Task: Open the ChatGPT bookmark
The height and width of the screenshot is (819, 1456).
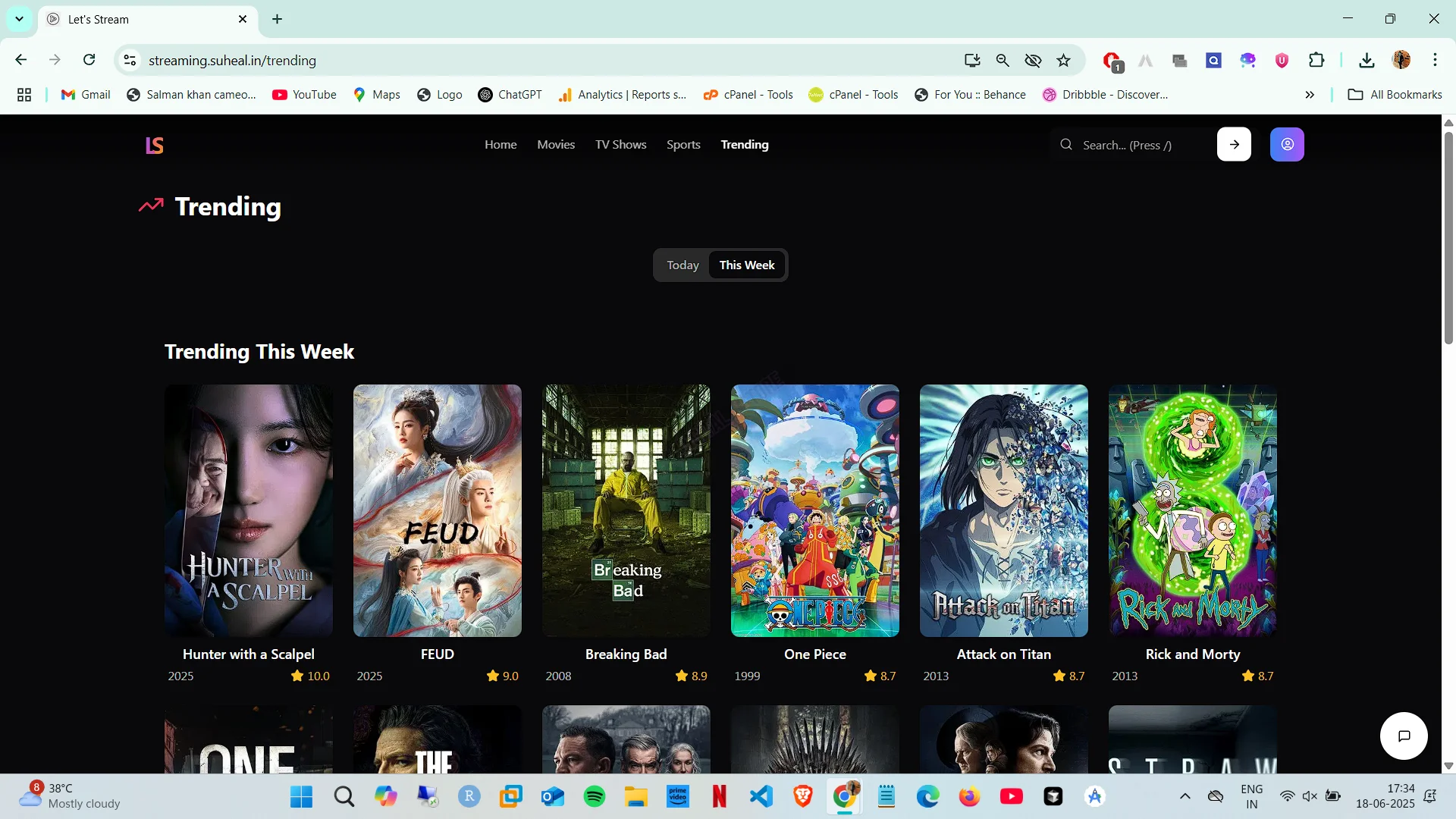Action: pos(510,95)
